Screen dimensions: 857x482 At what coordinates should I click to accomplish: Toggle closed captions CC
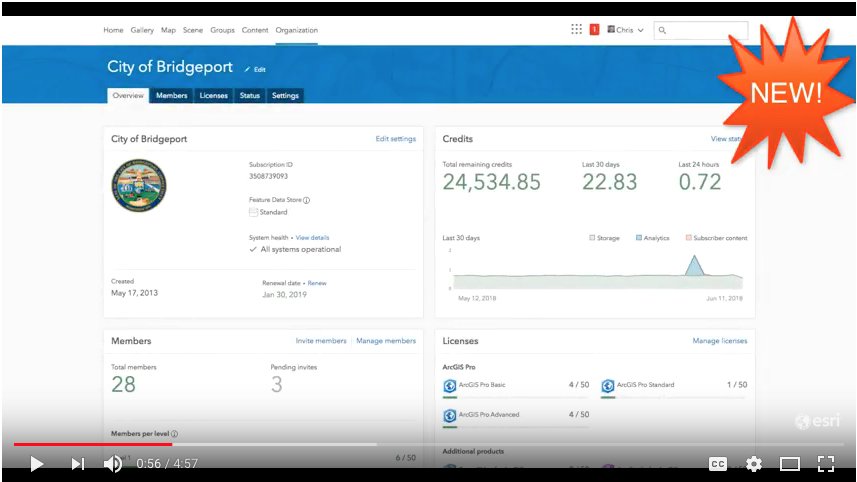718,464
